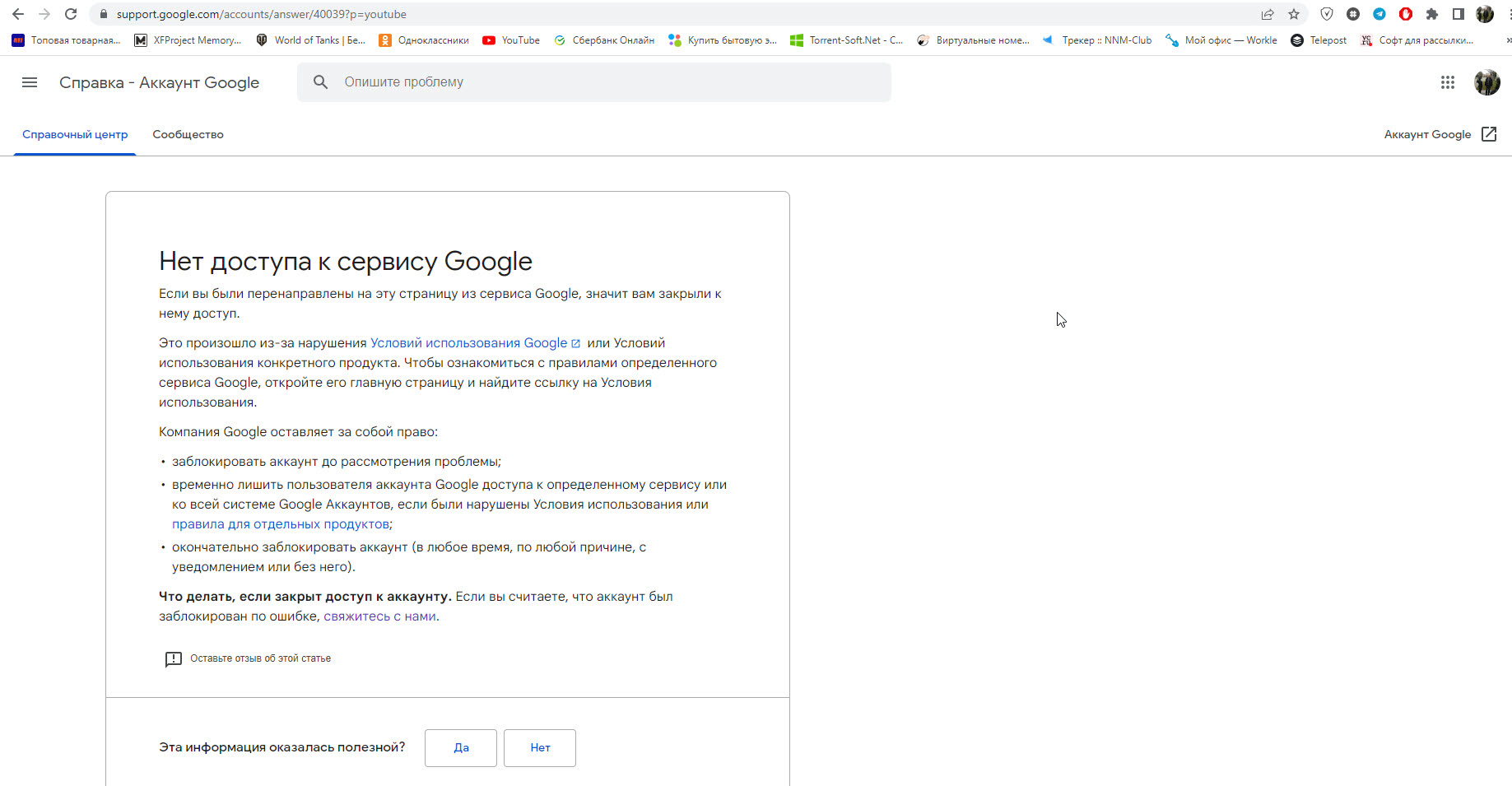
Task: Open the Топовая товарная bookmark
Action: [66, 40]
